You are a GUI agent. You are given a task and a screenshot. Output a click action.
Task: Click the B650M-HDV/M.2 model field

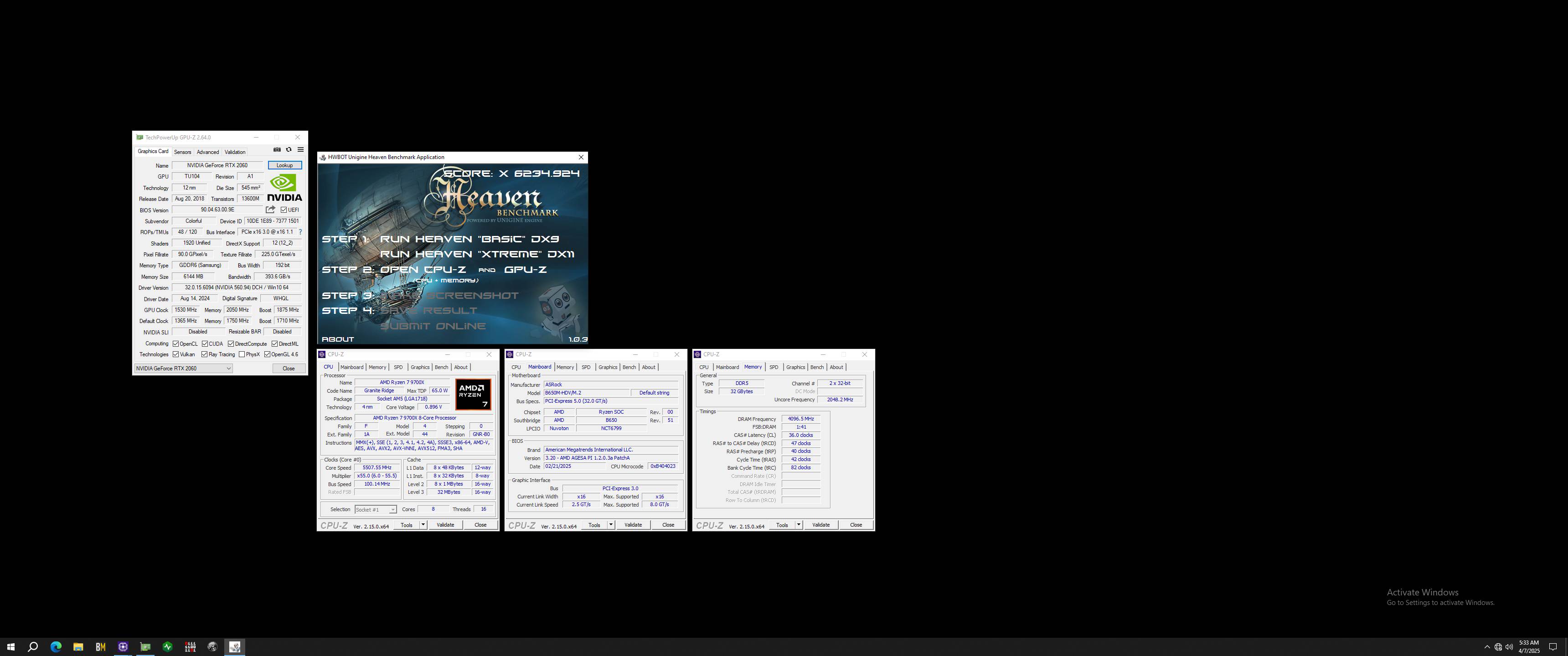(586, 393)
